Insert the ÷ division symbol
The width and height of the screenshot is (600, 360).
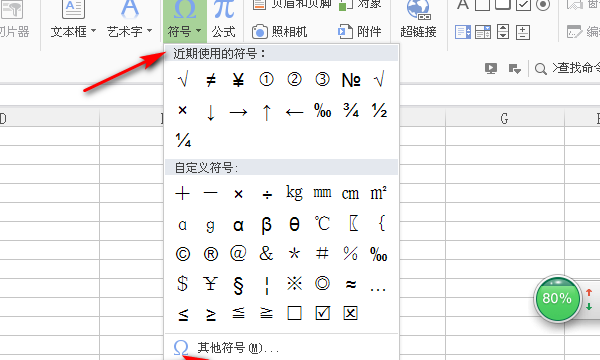(x=267, y=195)
